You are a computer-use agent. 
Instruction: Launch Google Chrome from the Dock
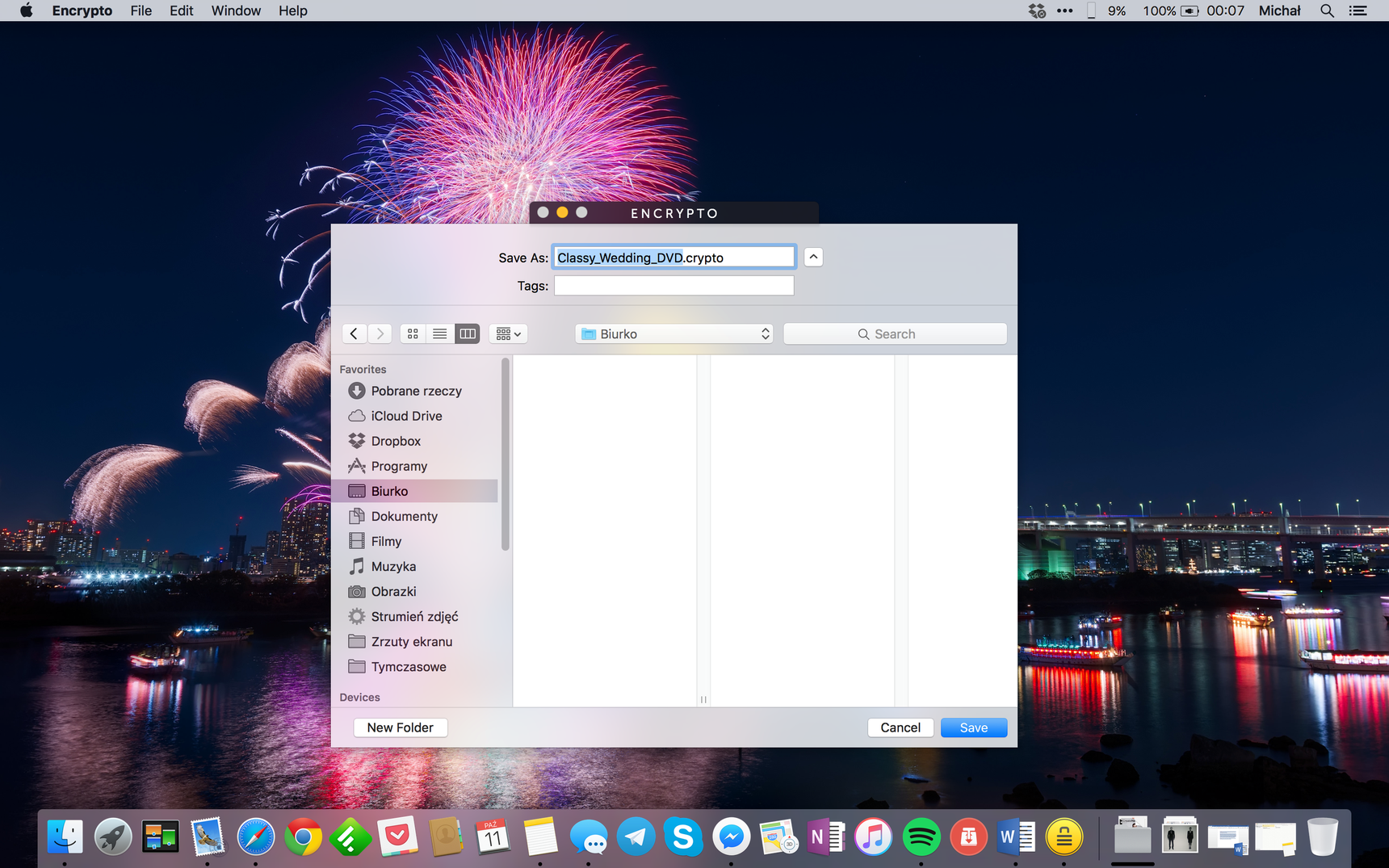(303, 837)
